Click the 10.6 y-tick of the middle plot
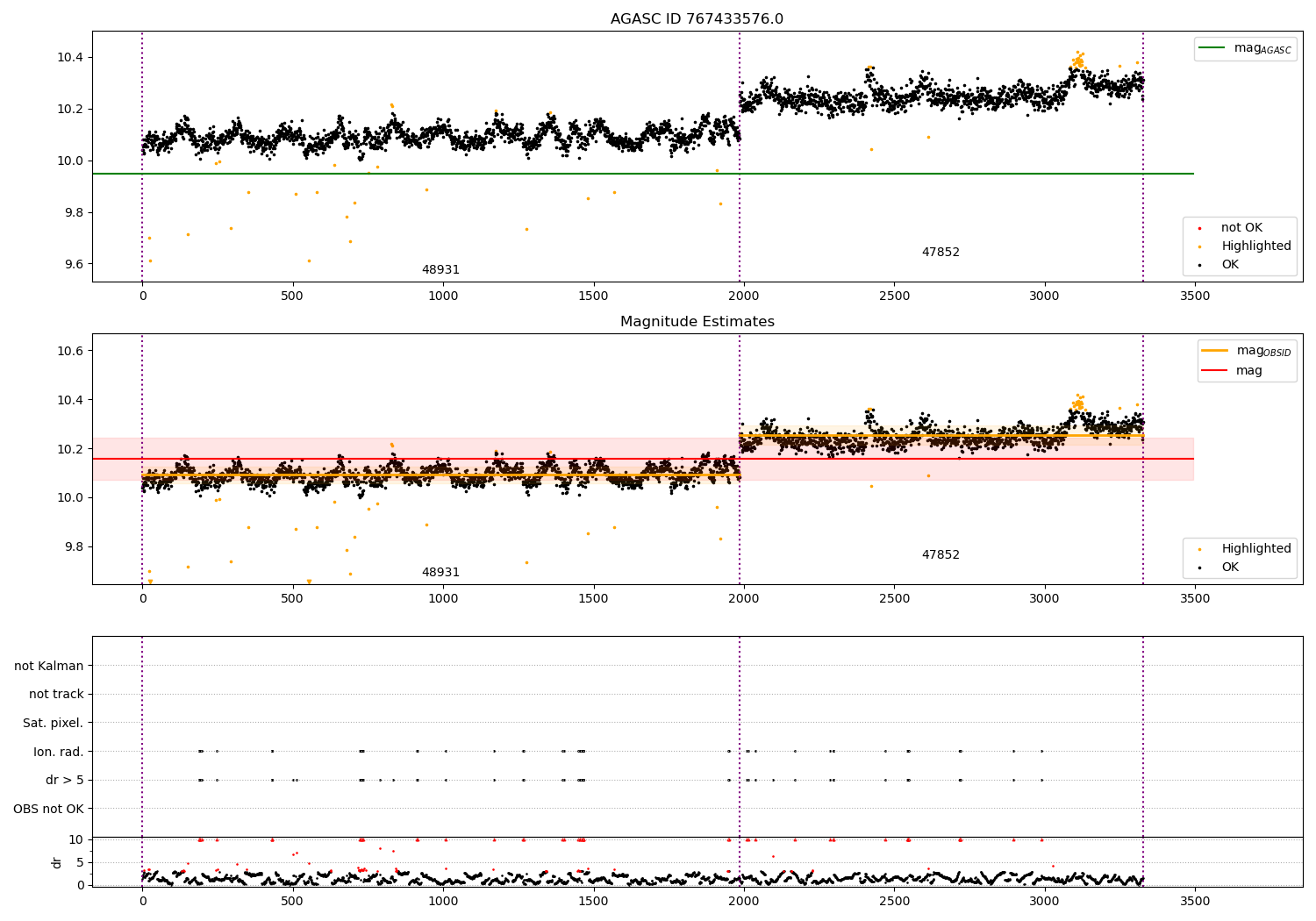The height and width of the screenshot is (921, 1316). tap(71, 351)
